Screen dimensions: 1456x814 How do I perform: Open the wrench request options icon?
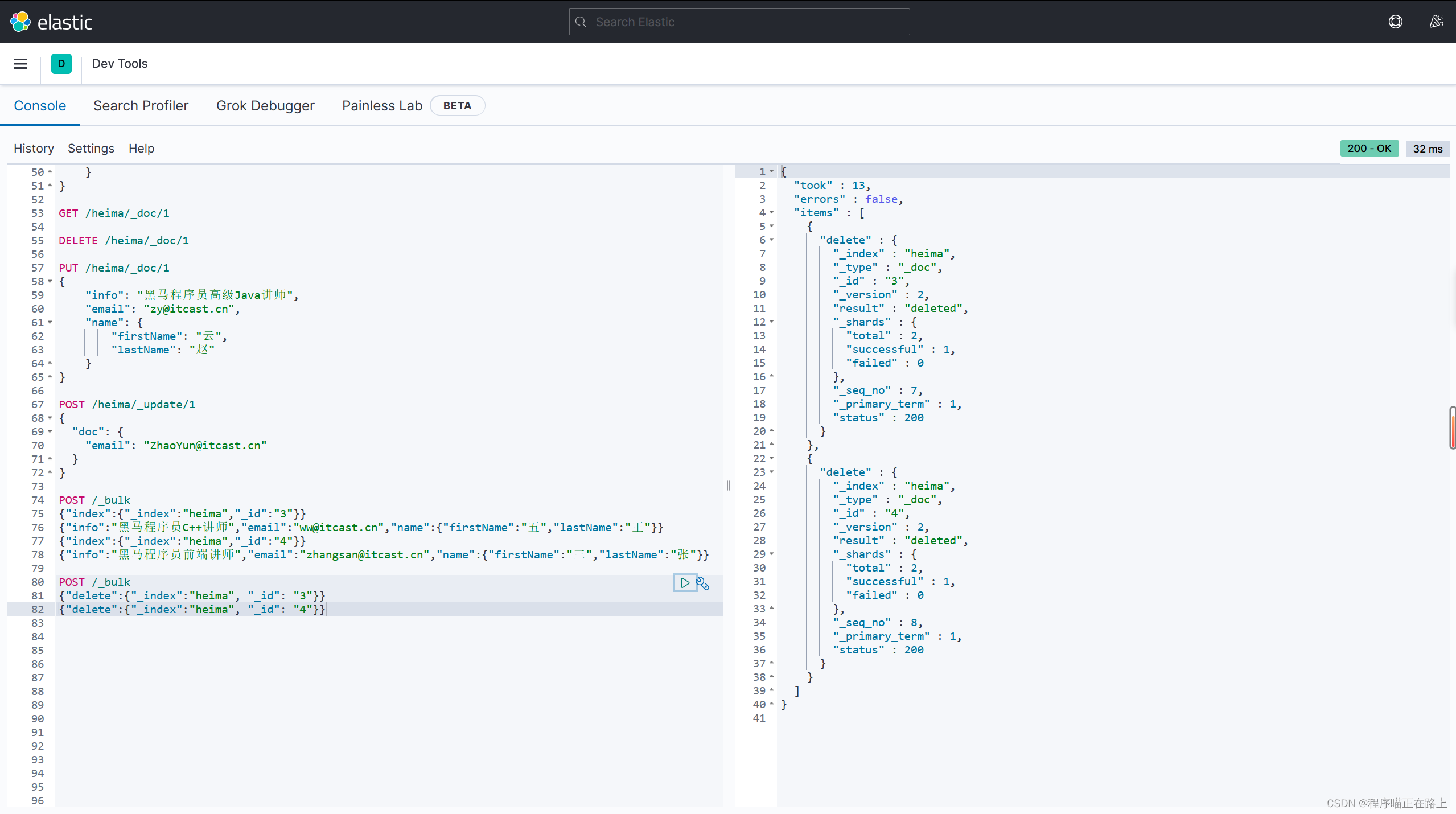click(703, 583)
